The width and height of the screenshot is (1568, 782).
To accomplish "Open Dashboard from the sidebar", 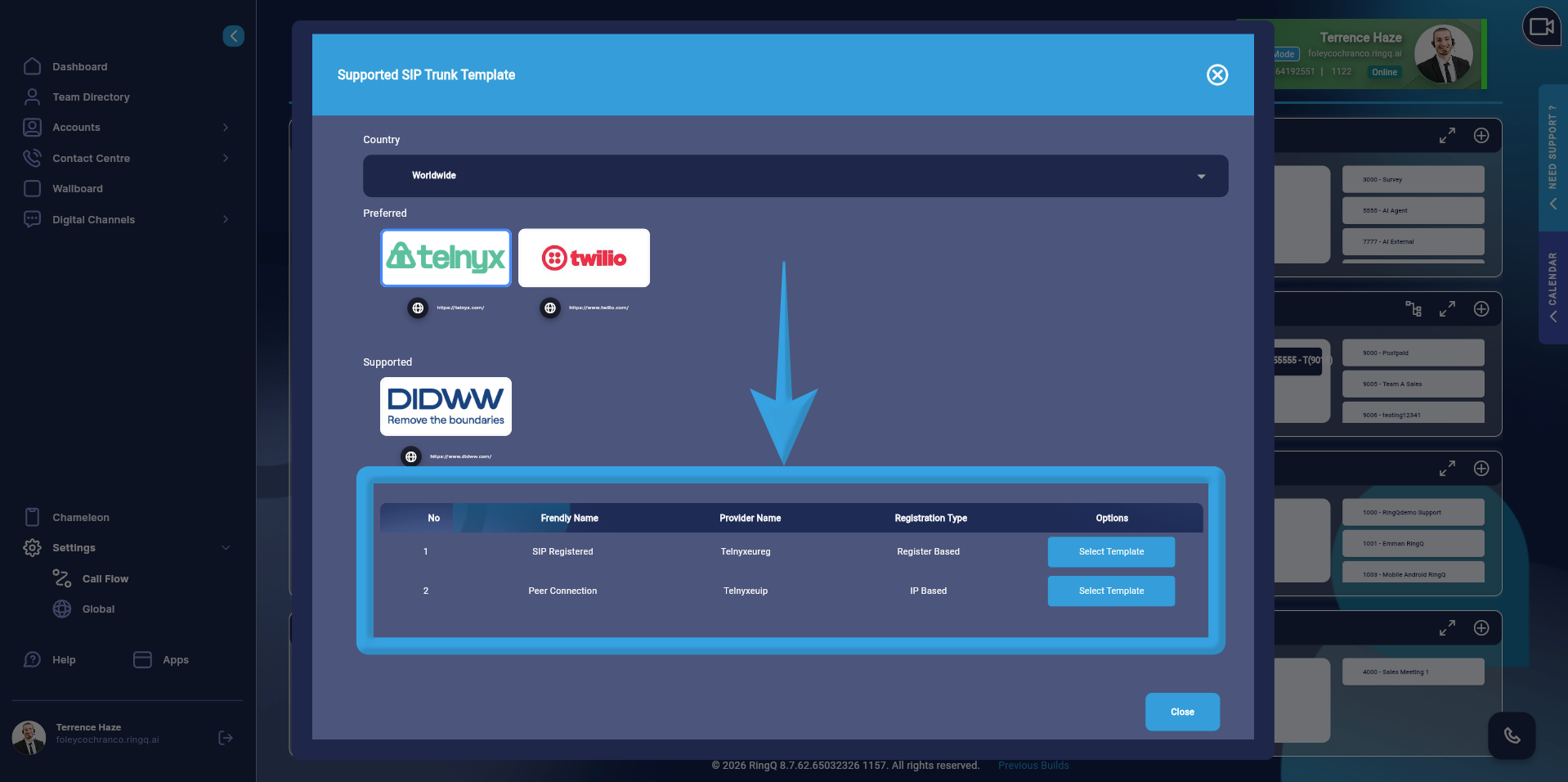I will click(x=79, y=67).
